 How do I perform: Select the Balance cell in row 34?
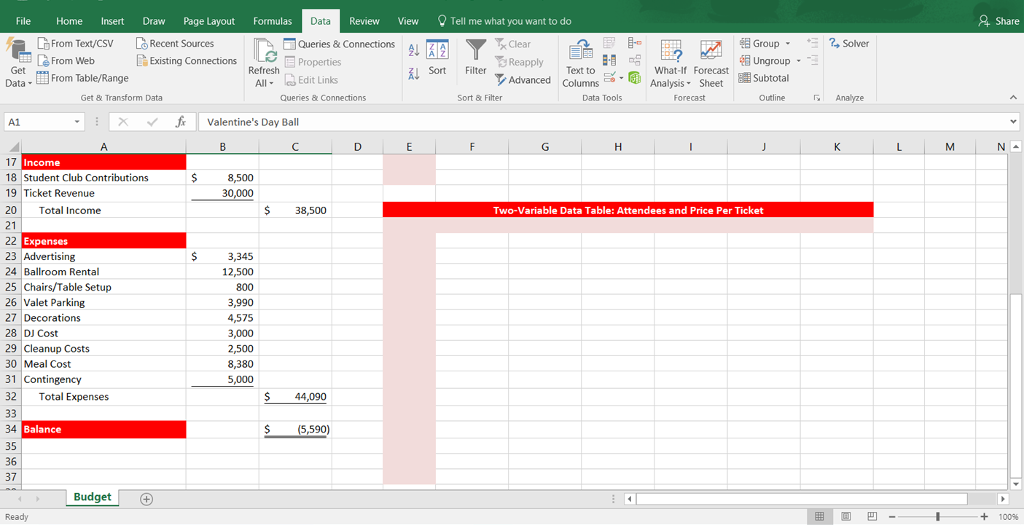pyautogui.click(x=104, y=429)
